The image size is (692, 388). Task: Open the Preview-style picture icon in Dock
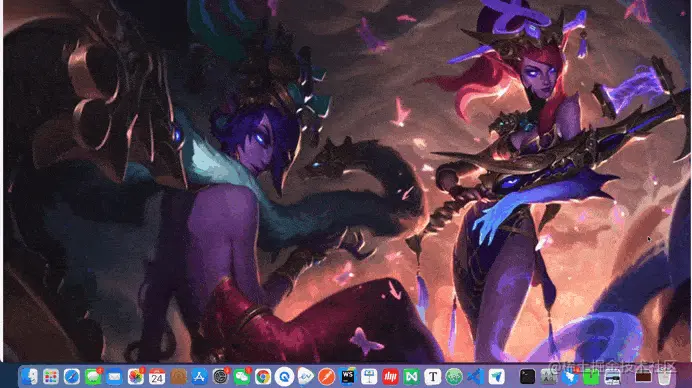[613, 377]
